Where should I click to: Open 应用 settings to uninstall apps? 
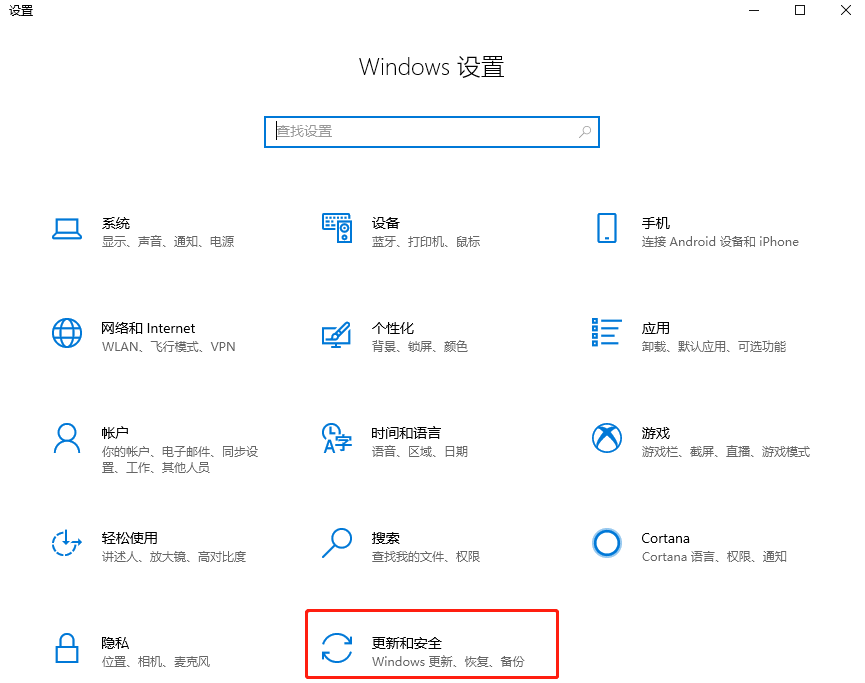(655, 336)
